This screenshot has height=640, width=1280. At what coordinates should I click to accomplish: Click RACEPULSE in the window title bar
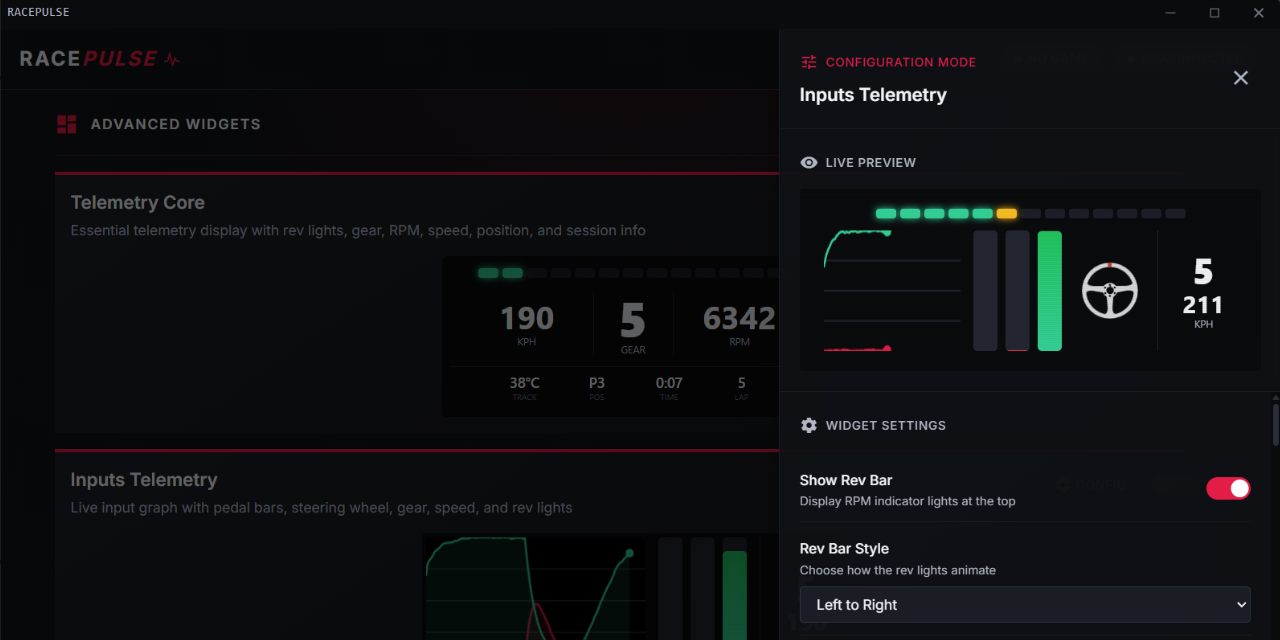click(x=38, y=12)
